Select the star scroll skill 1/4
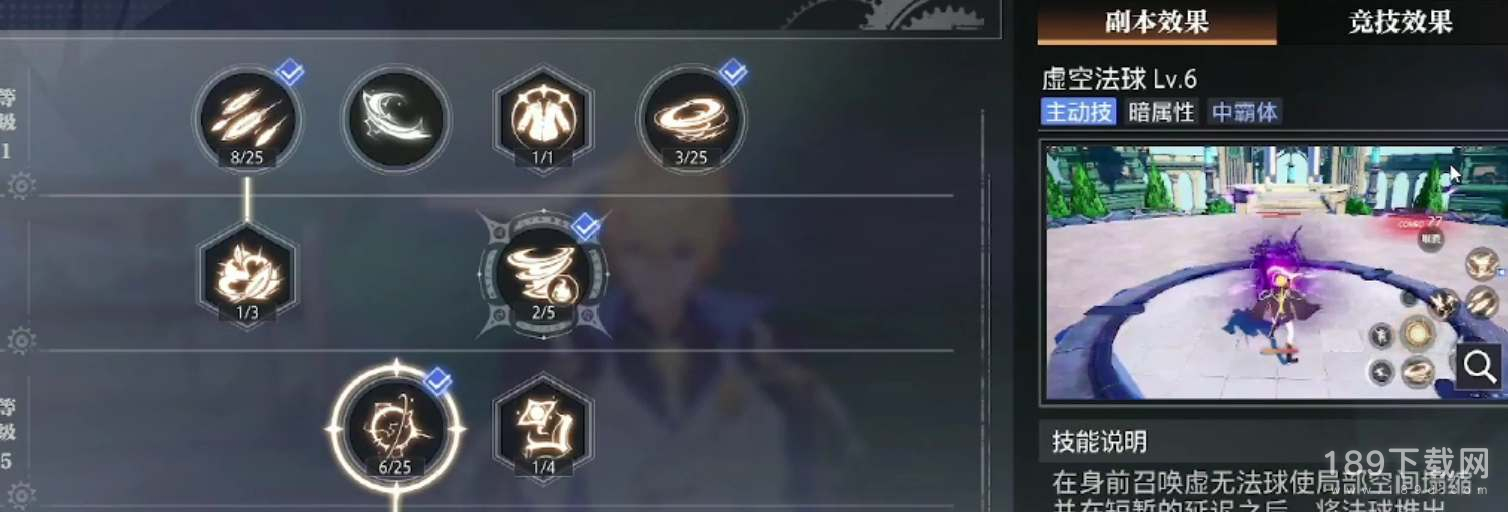Screen dimensions: 1508x512 click(544, 428)
